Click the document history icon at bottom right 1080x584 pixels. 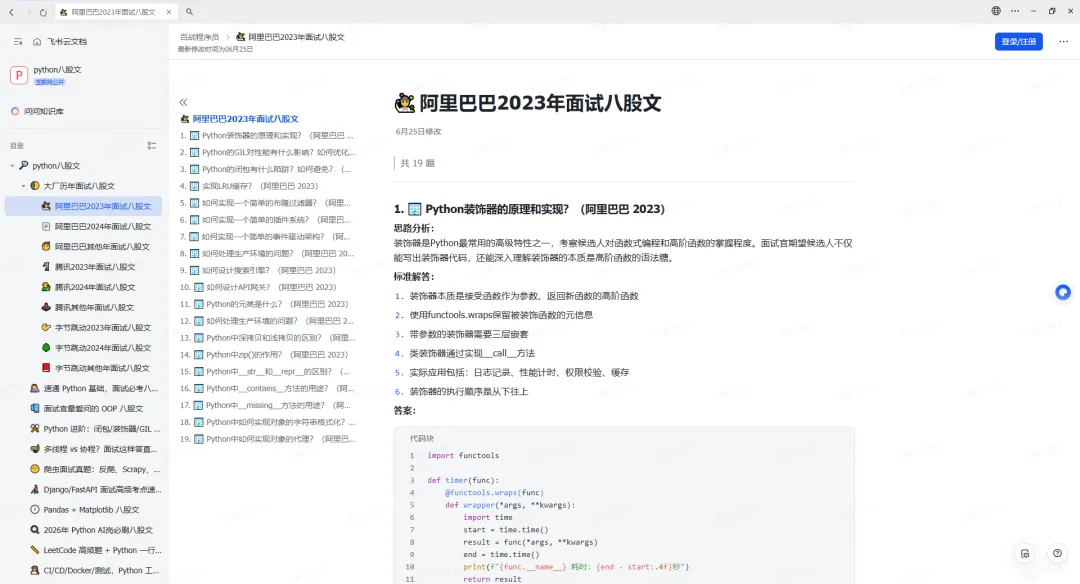pyautogui.click(x=1025, y=554)
